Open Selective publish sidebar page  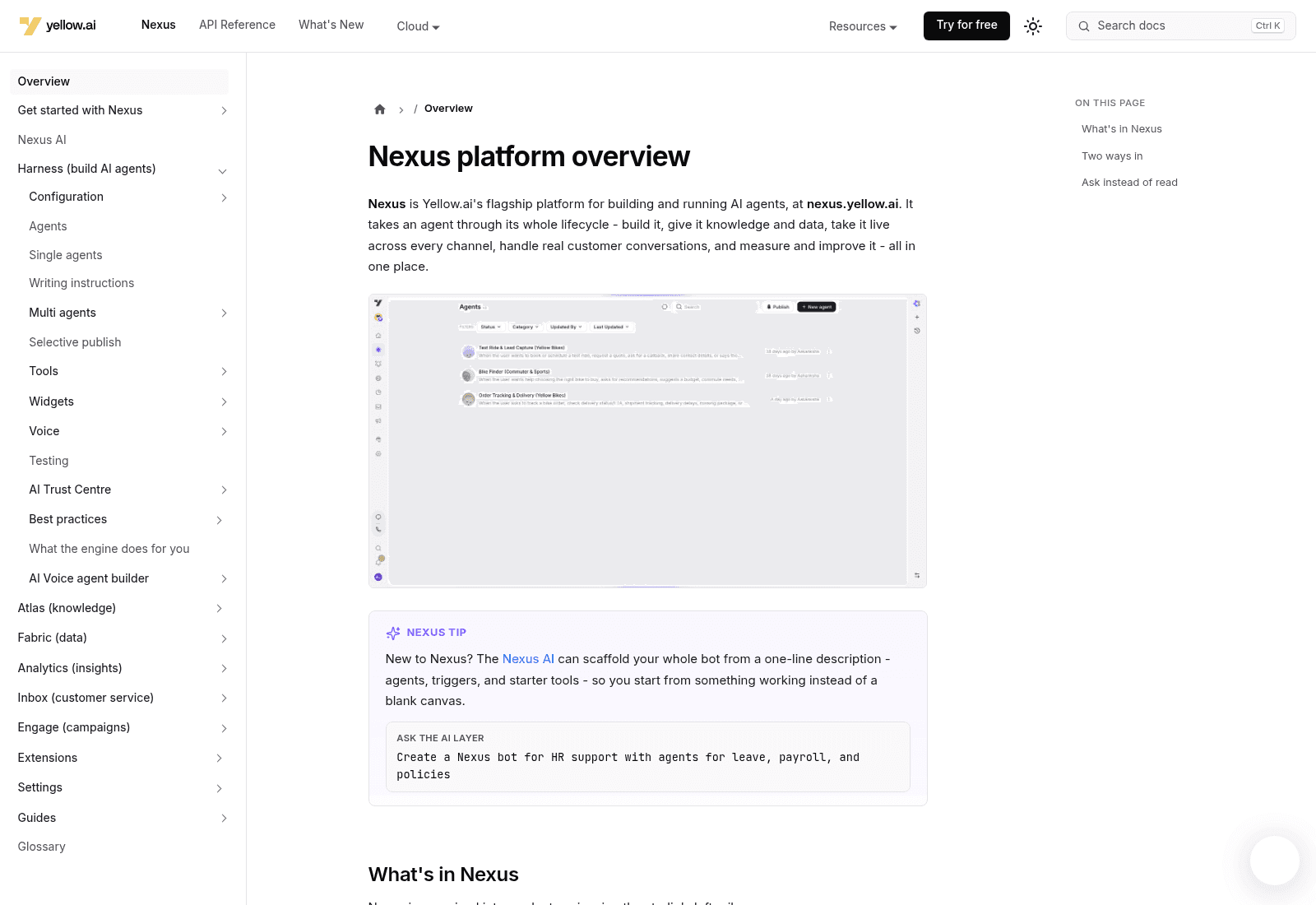[x=75, y=342]
